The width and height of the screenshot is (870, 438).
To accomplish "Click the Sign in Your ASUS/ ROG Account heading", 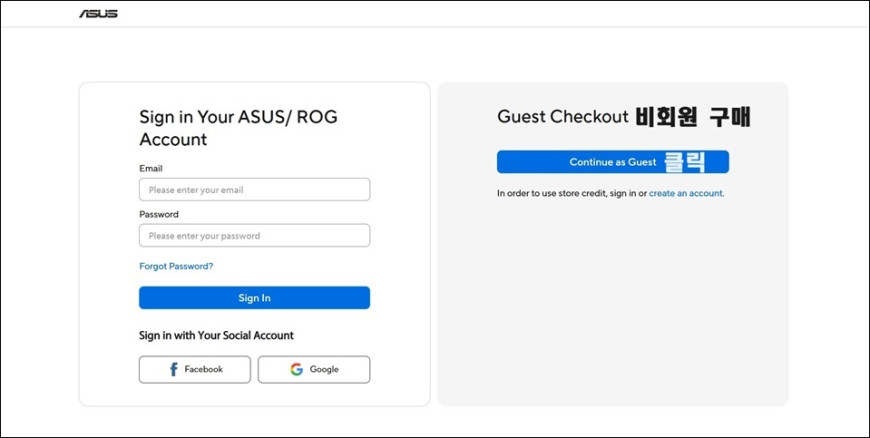I will coord(238,128).
